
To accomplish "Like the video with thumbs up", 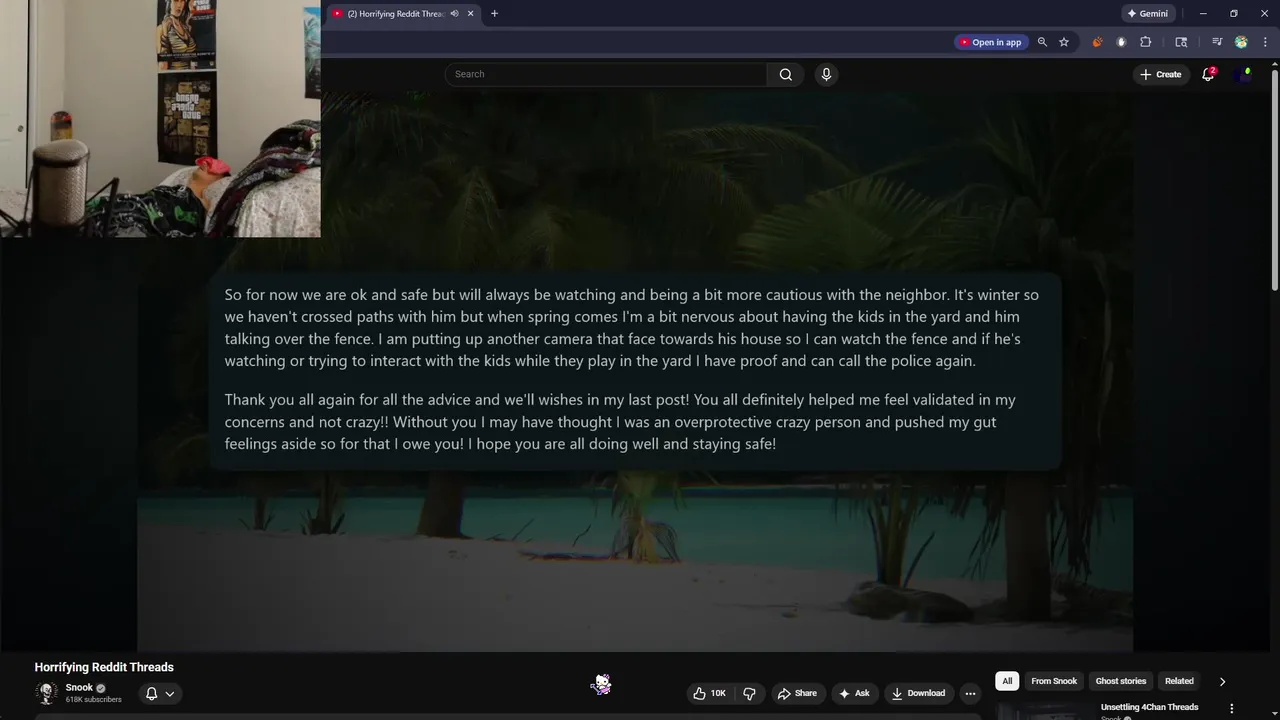I will (709, 693).
